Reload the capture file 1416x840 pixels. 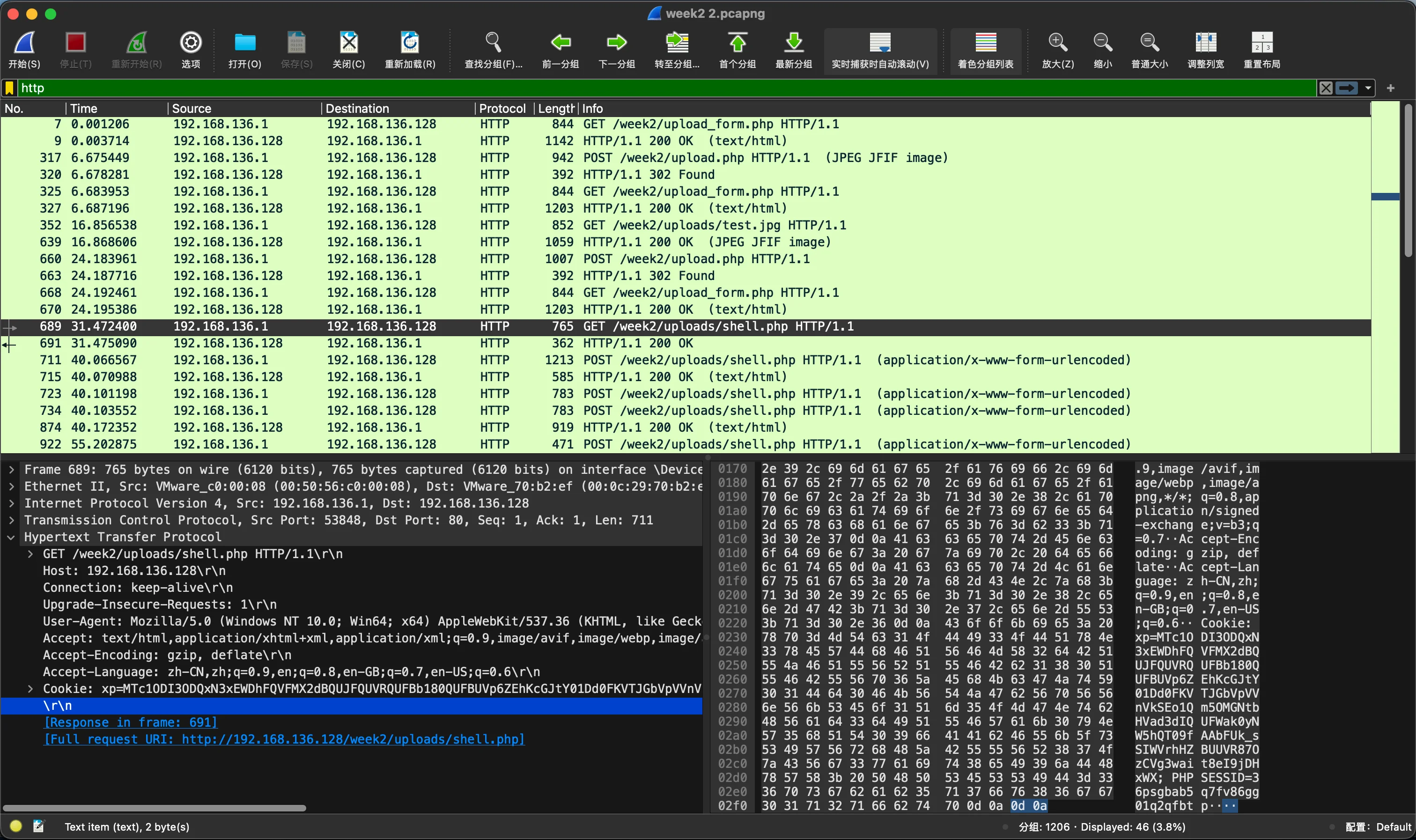[x=410, y=43]
